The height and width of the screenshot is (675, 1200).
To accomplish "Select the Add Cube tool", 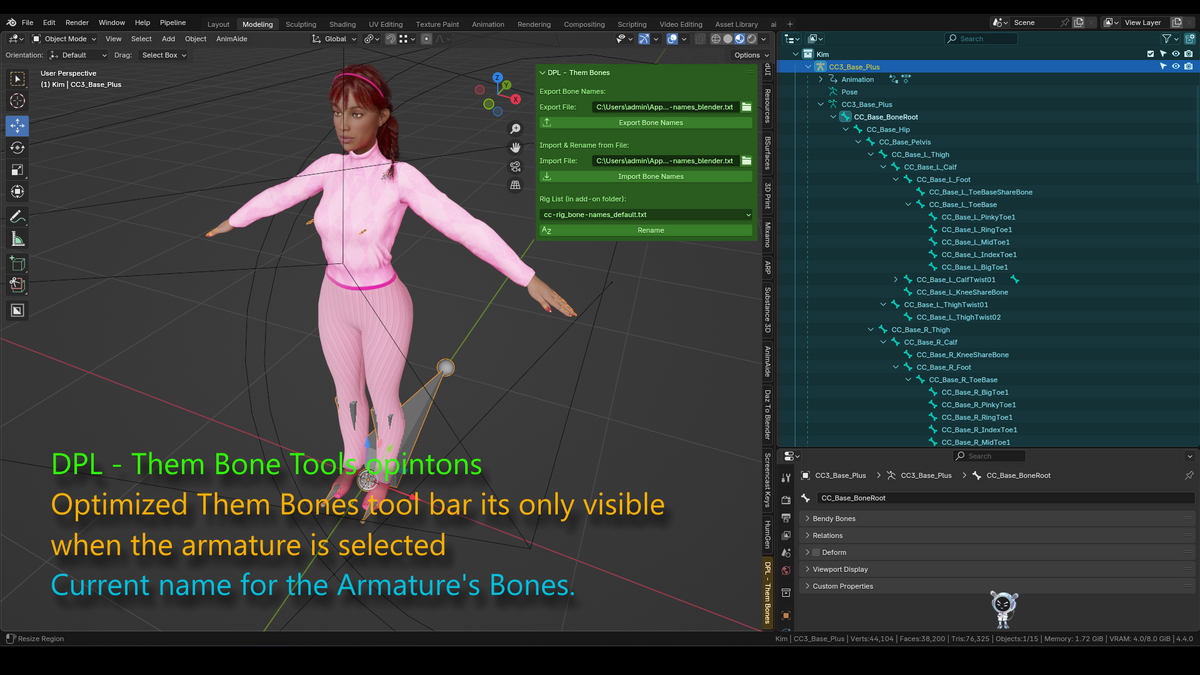I will pos(17,264).
